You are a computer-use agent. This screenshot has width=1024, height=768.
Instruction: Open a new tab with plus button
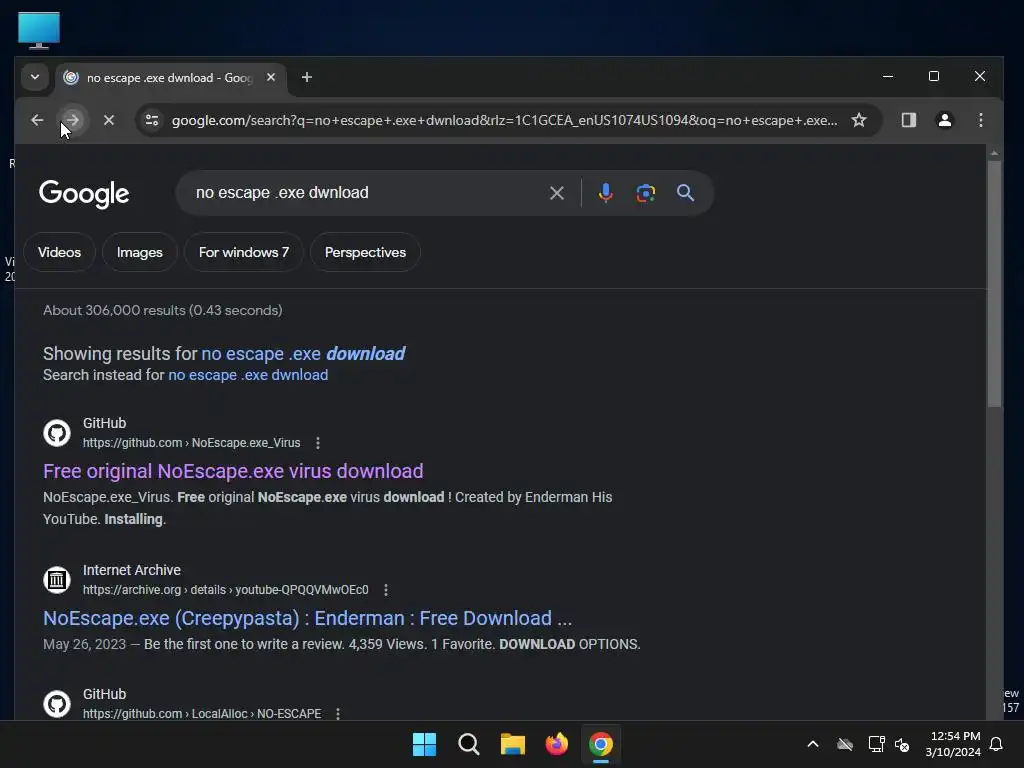tap(306, 77)
